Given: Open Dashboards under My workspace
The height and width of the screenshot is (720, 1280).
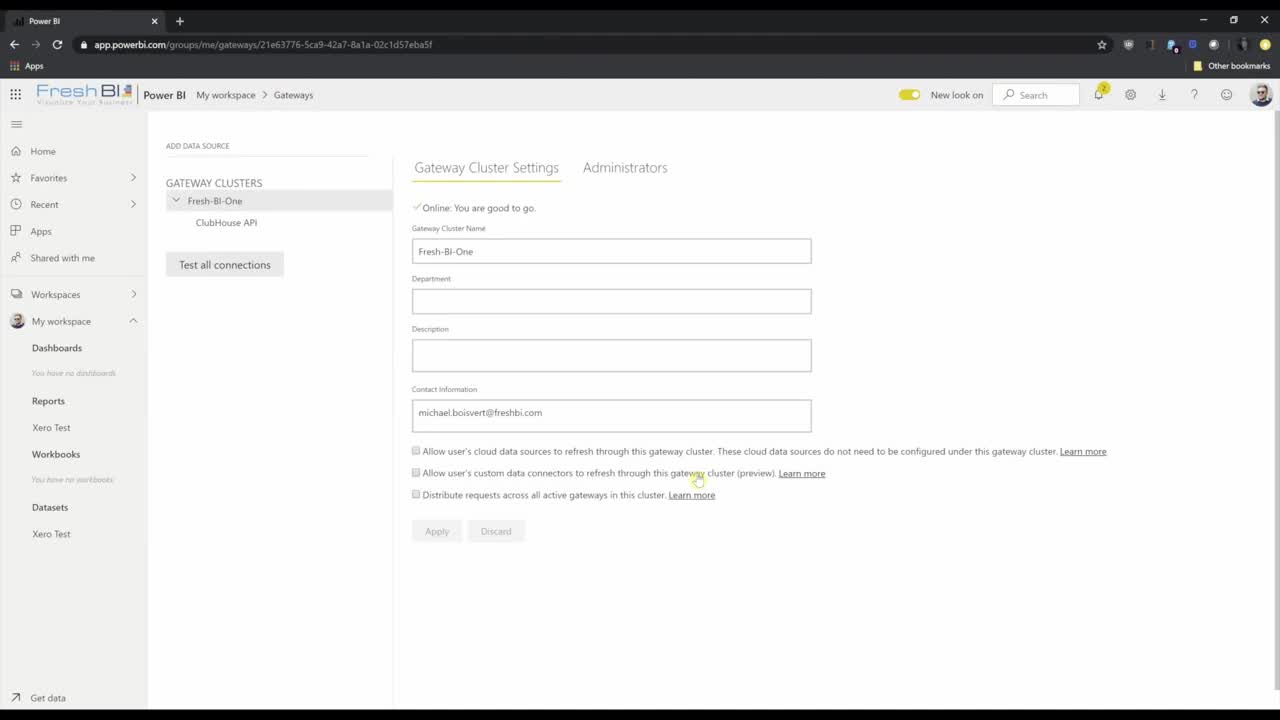Looking at the screenshot, I should [x=57, y=348].
